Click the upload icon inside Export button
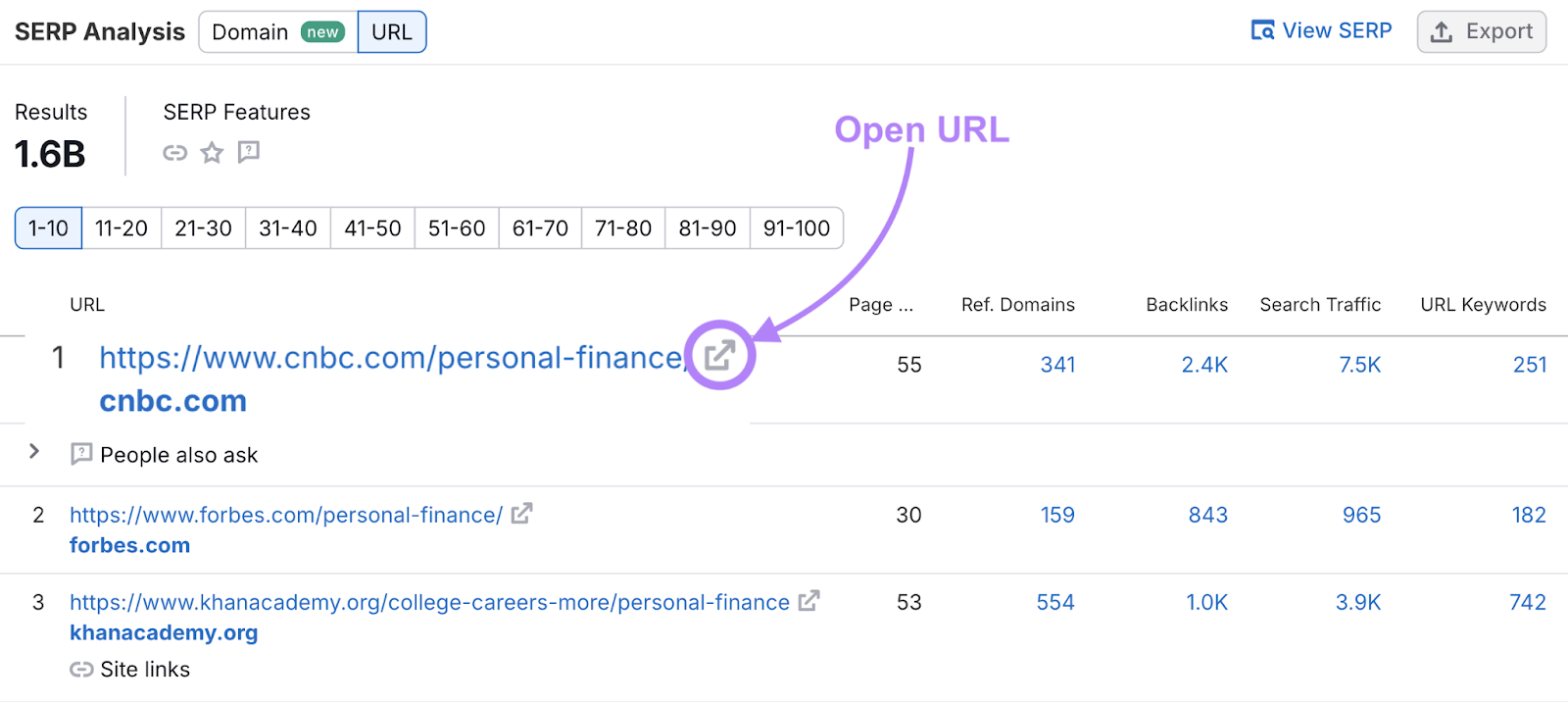 pyautogui.click(x=1441, y=31)
